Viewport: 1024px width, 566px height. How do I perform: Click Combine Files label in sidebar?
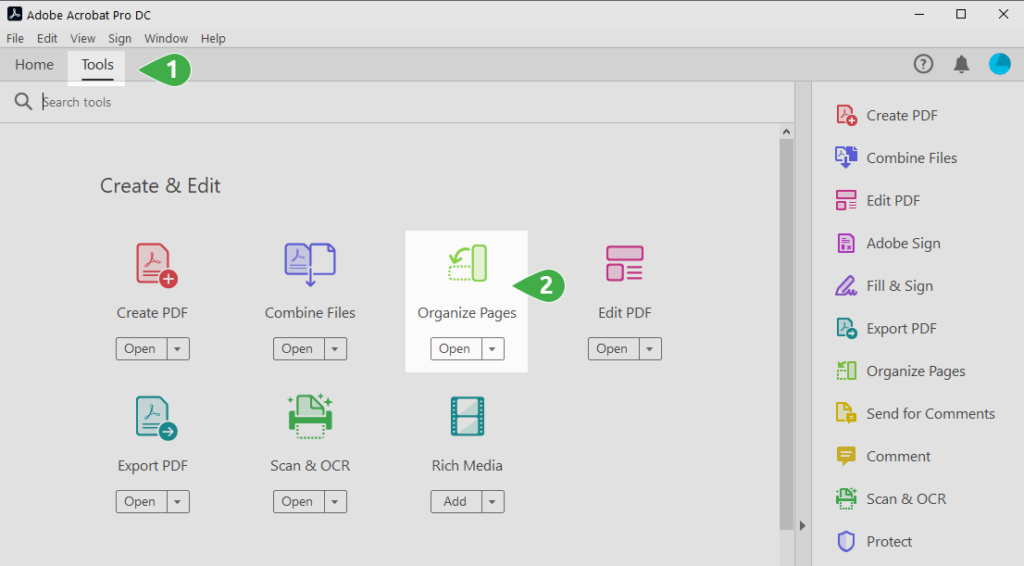[912, 158]
